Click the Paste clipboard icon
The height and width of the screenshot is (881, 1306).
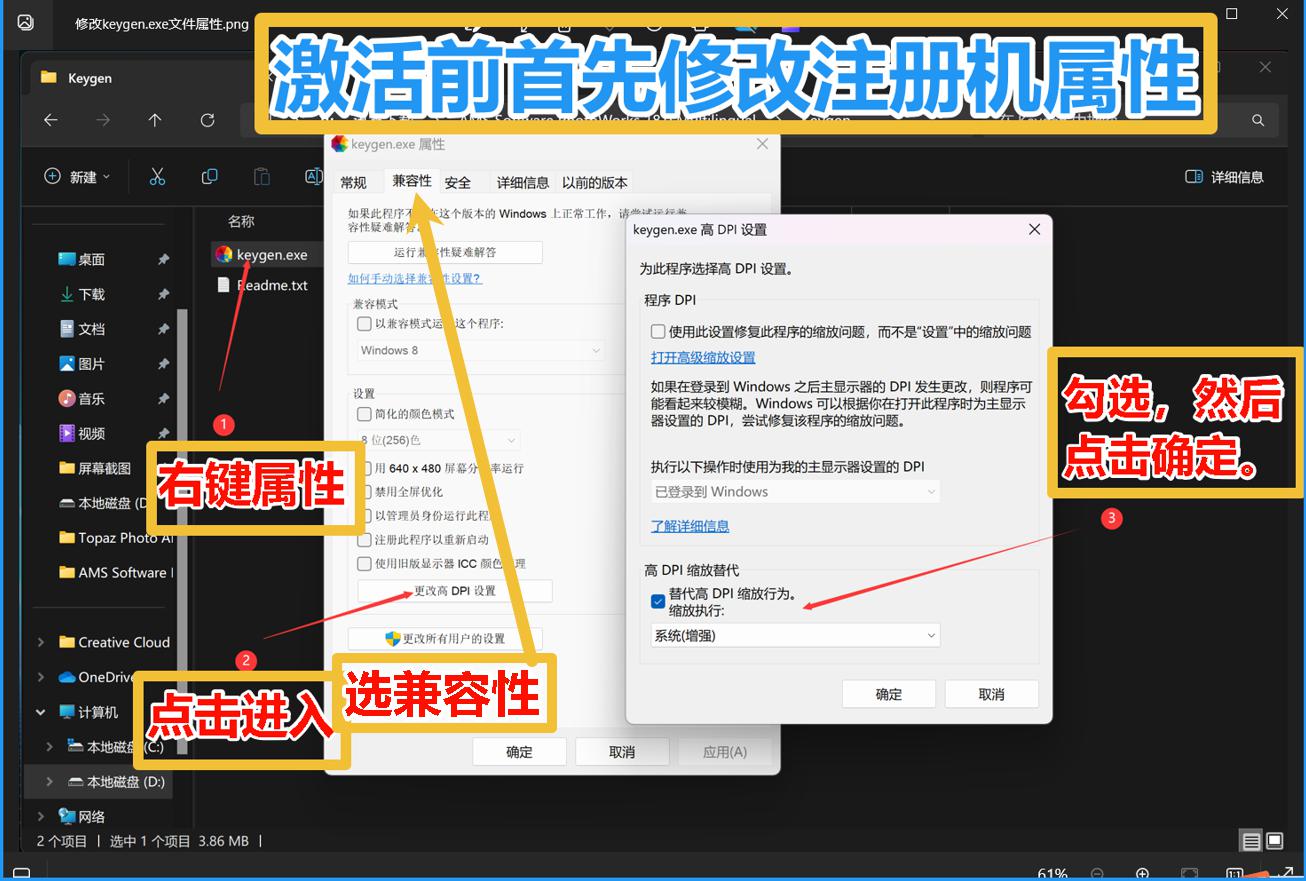pyautogui.click(x=261, y=177)
